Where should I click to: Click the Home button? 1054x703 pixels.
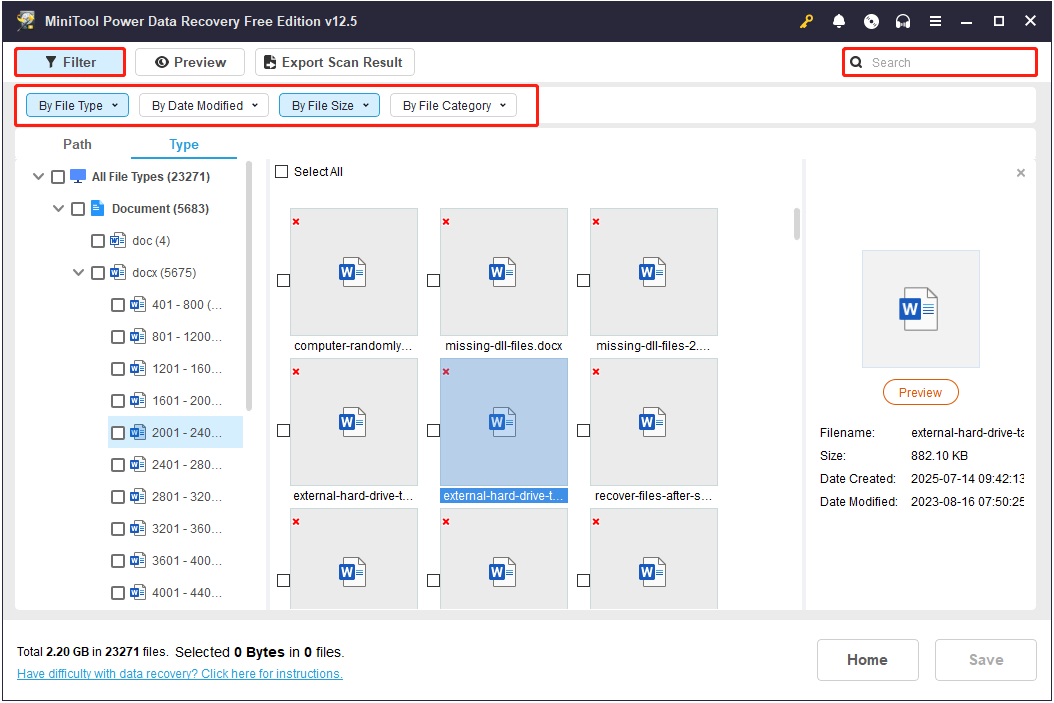pos(867,660)
